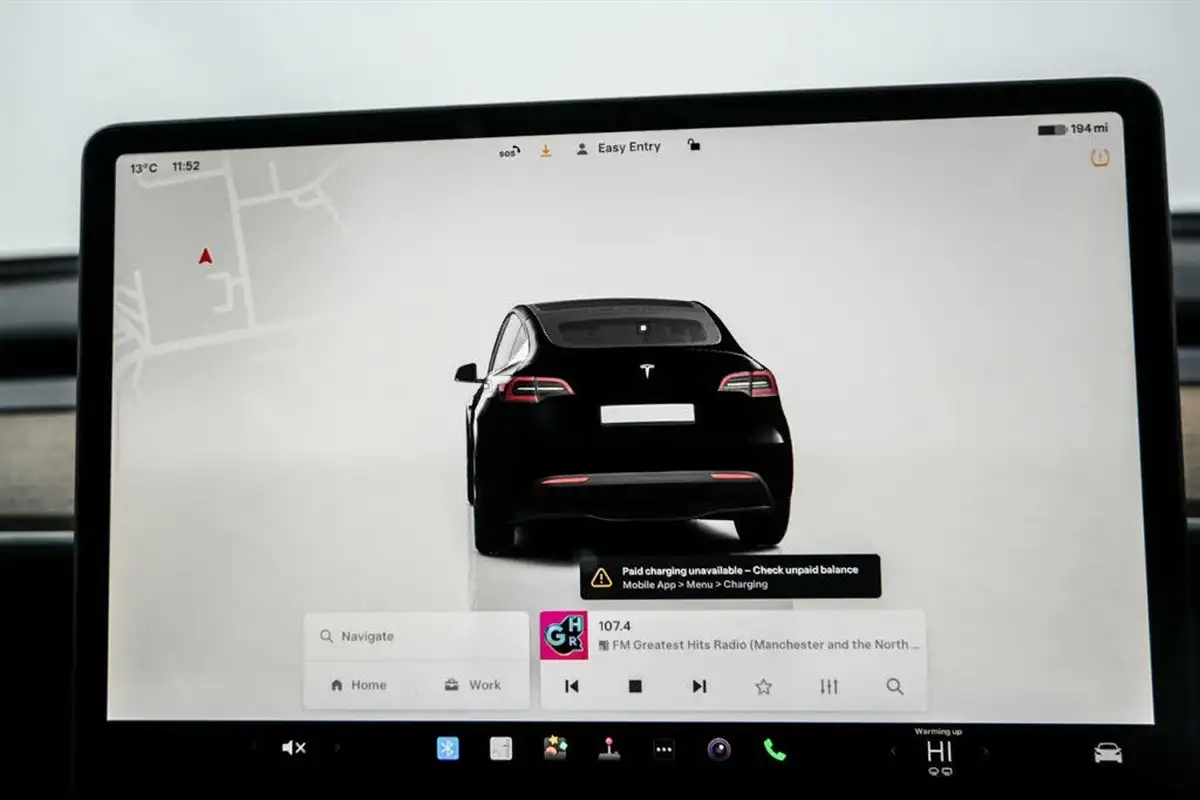Skip to previous radio station

571,686
